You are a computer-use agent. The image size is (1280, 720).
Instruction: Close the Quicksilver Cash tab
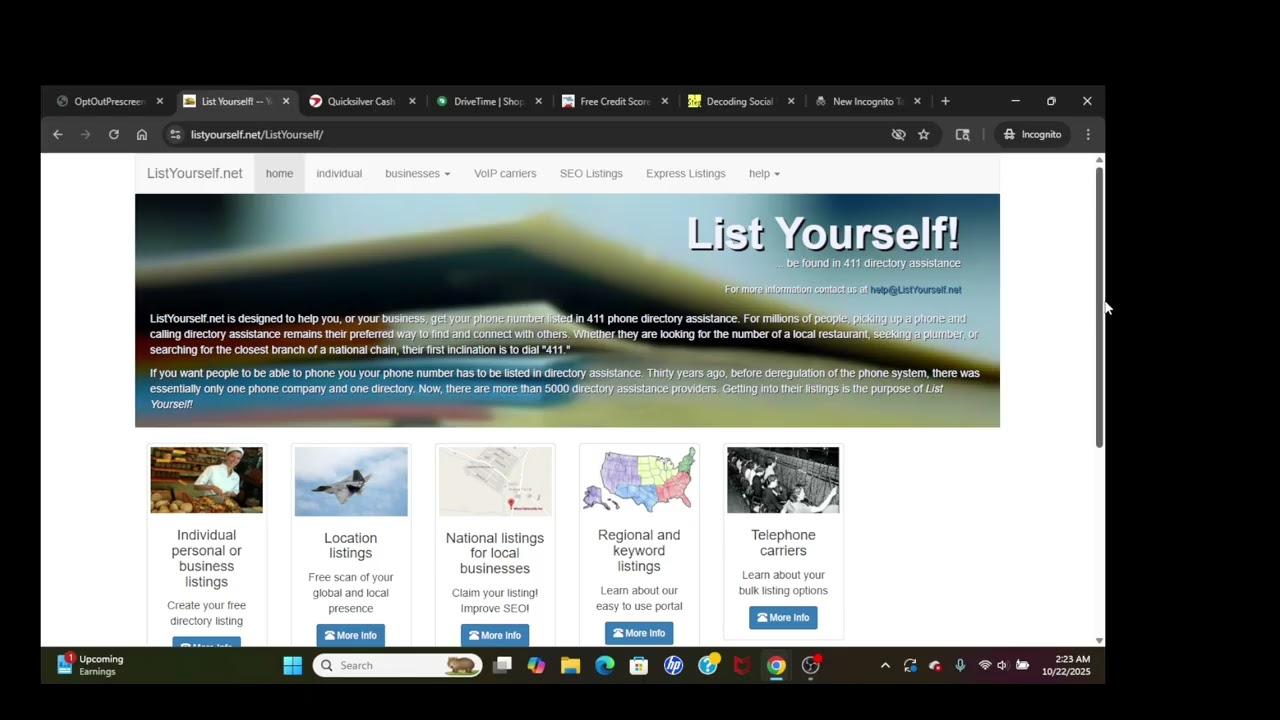(x=412, y=101)
